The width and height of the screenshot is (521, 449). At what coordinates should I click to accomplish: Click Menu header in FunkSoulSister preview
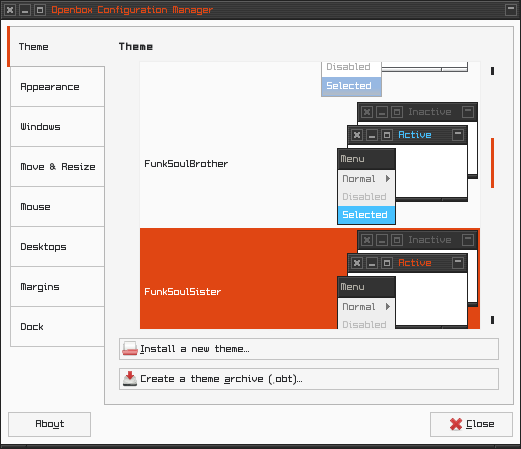(x=366, y=287)
